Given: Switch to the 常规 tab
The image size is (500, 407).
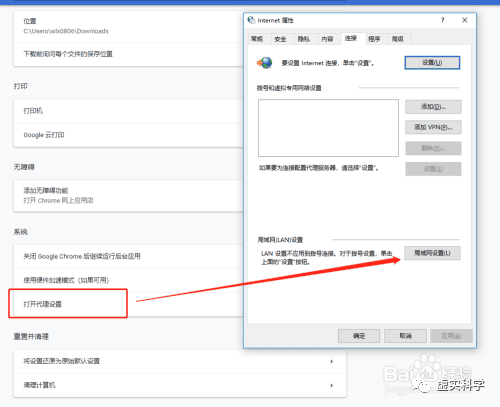Looking at the screenshot, I should pos(257,39).
